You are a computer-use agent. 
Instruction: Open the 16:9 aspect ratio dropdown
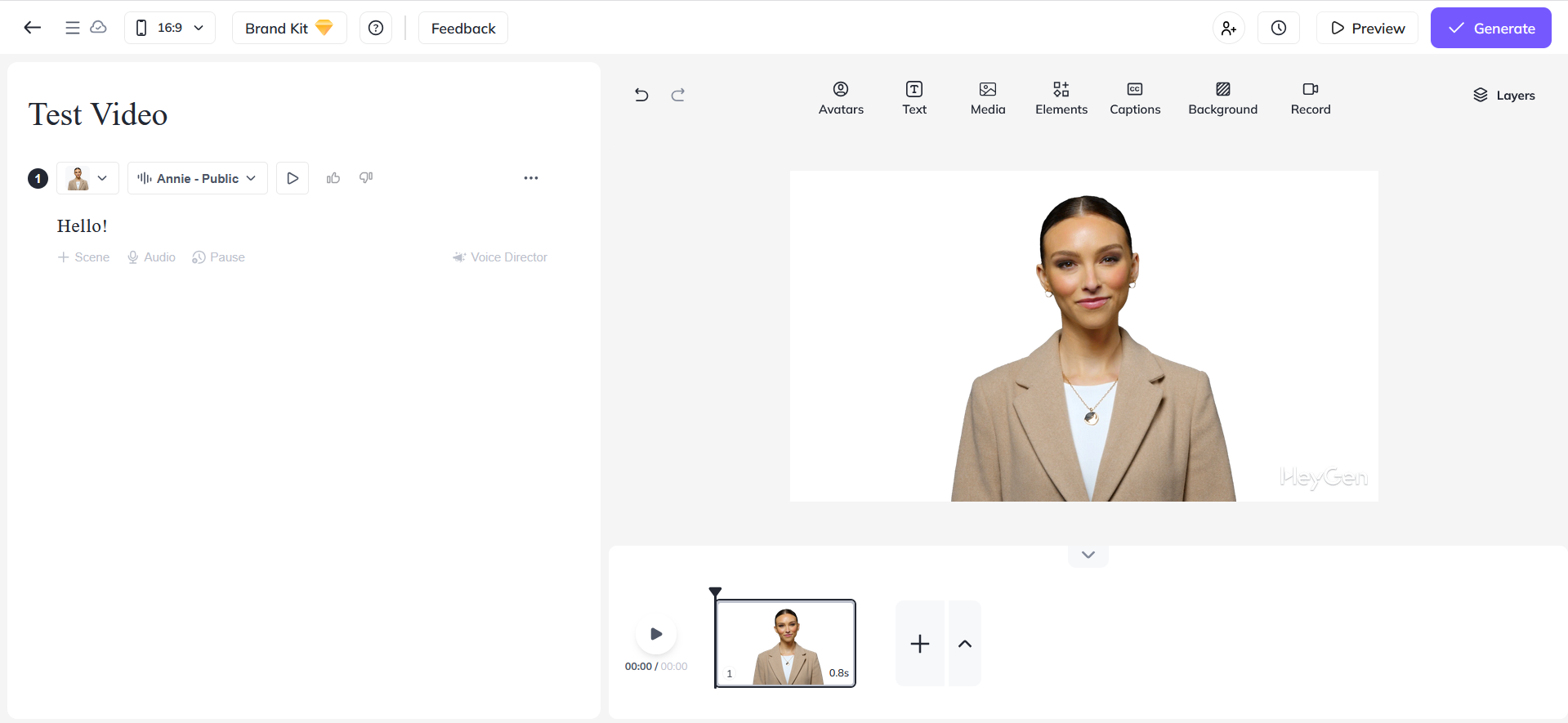[x=170, y=28]
